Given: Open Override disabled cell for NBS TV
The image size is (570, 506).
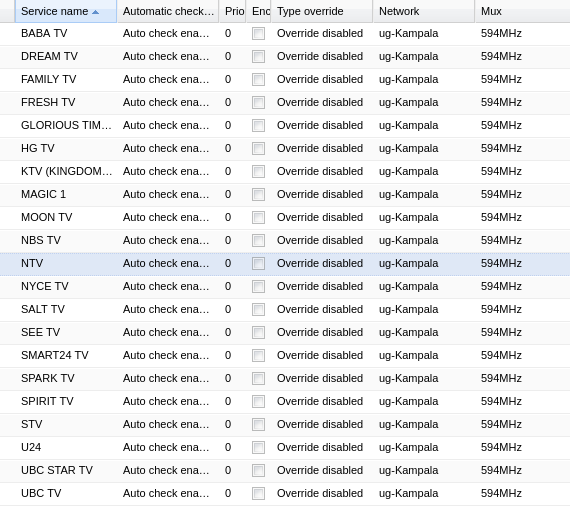Looking at the screenshot, I should tap(320, 240).
